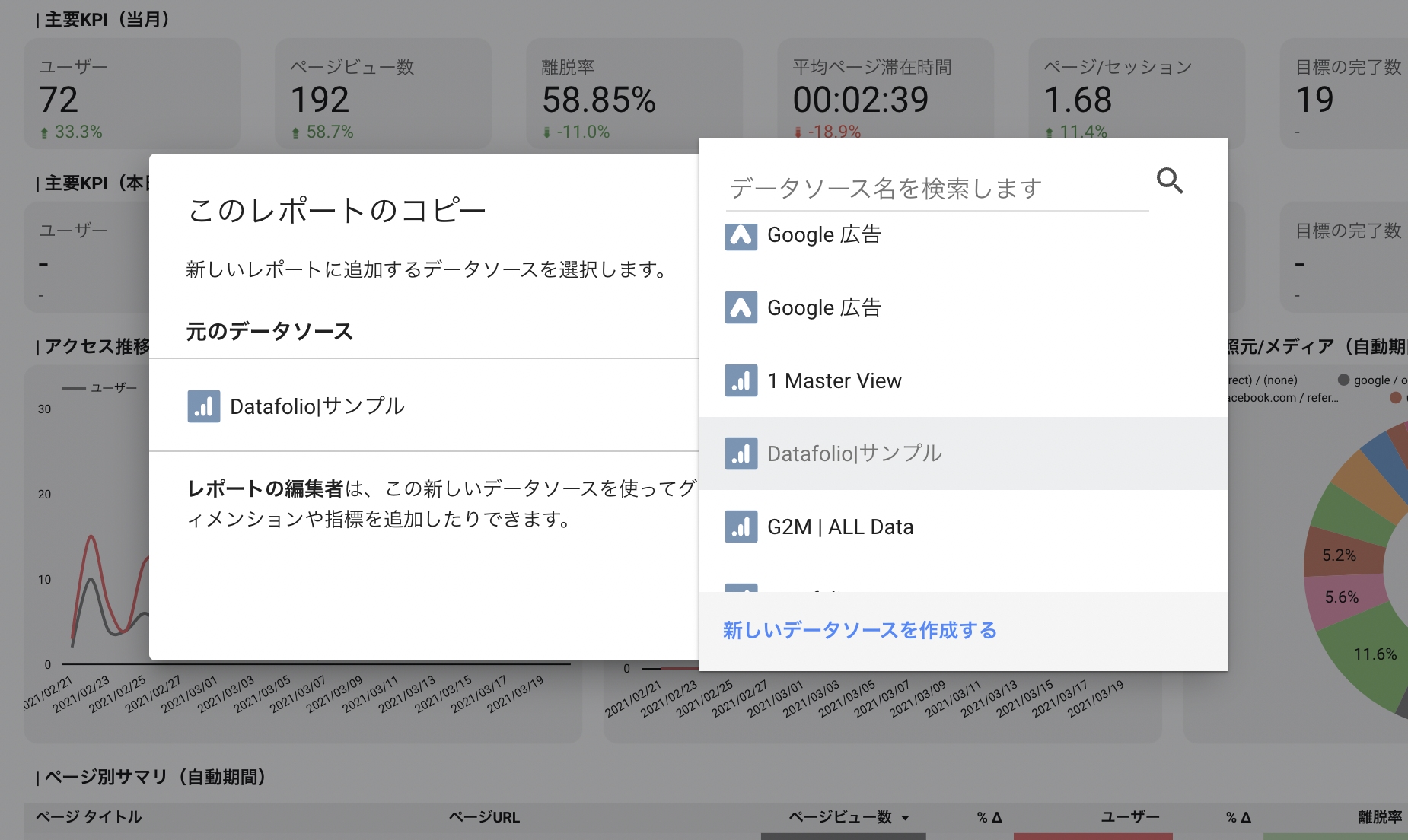The width and height of the screenshot is (1408, 840).
Task: Select the 1 Master View data source
Action: coord(963,380)
